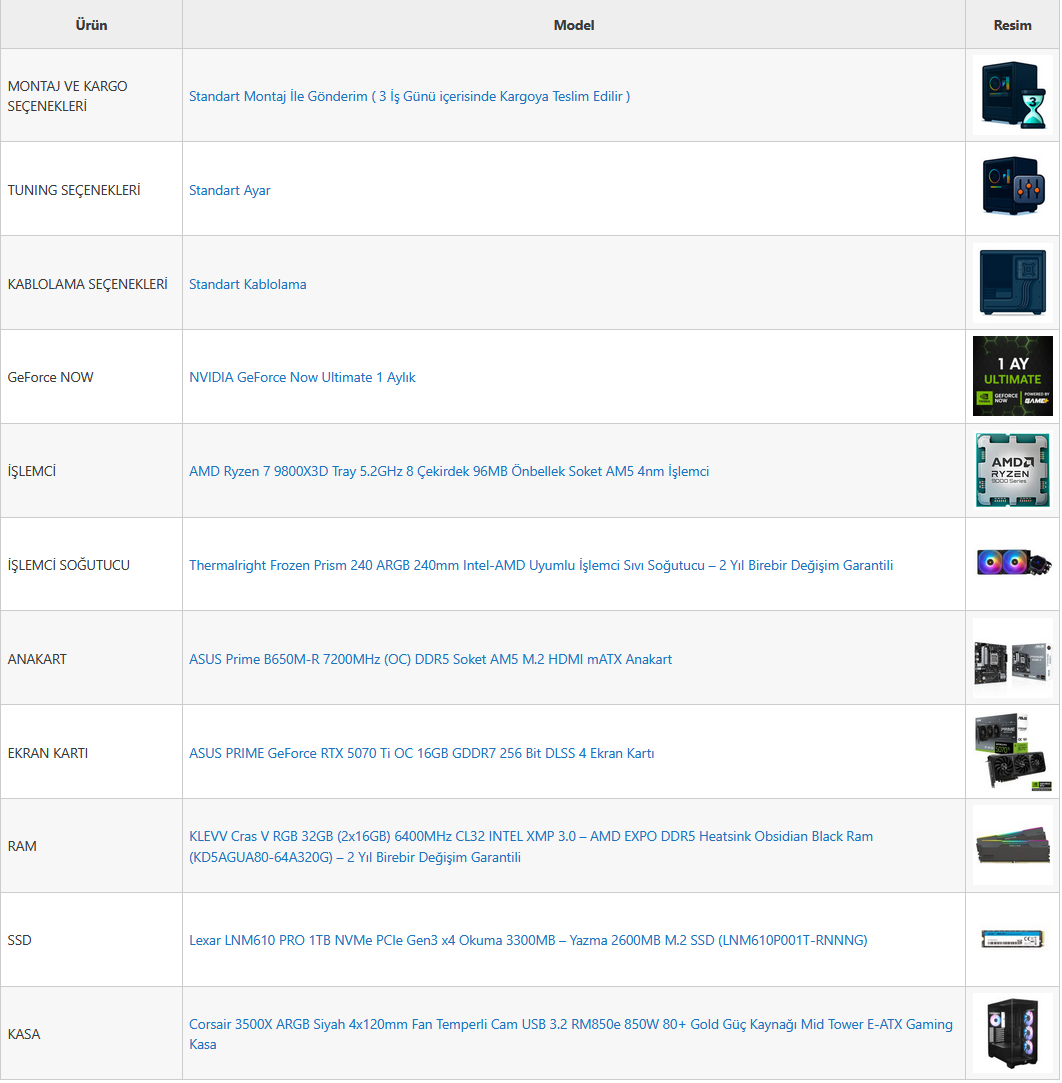Viewport: 1062px width, 1083px height.
Task: Click the Ürün column header
Action: [x=91, y=25]
